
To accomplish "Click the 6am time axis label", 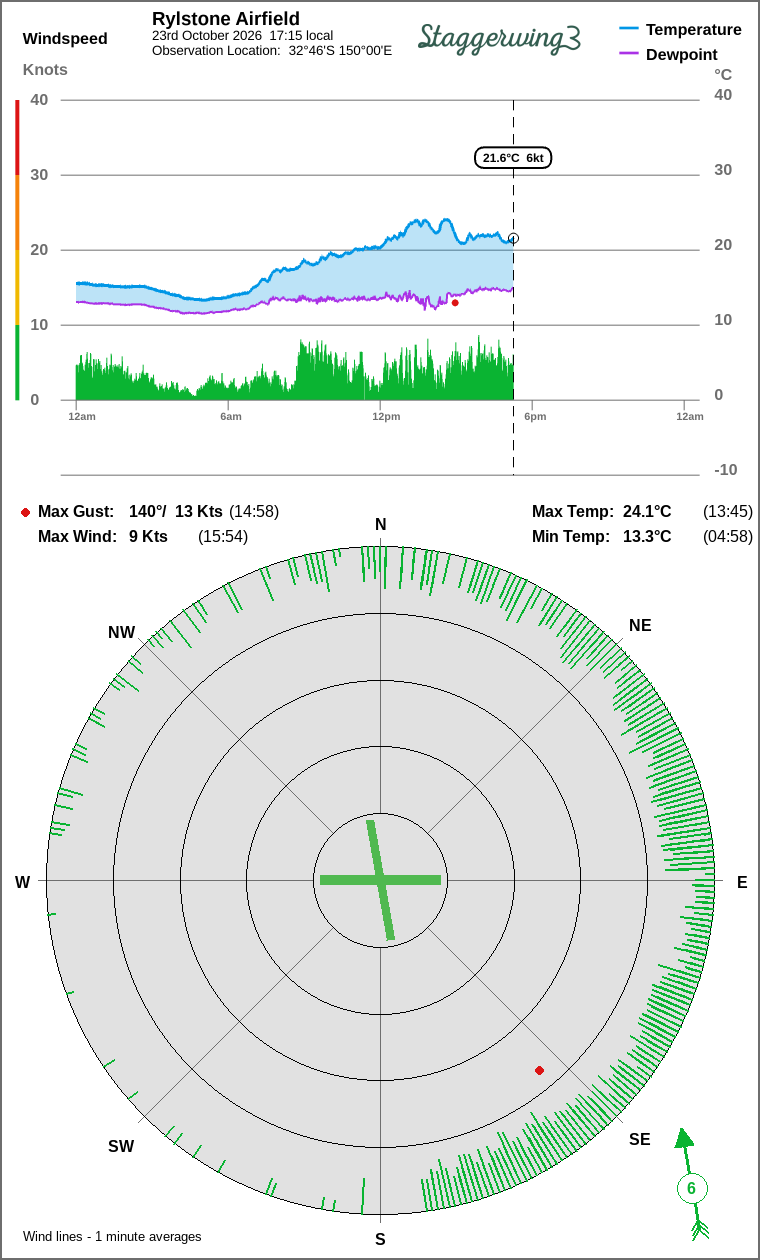I will pyautogui.click(x=231, y=416).
